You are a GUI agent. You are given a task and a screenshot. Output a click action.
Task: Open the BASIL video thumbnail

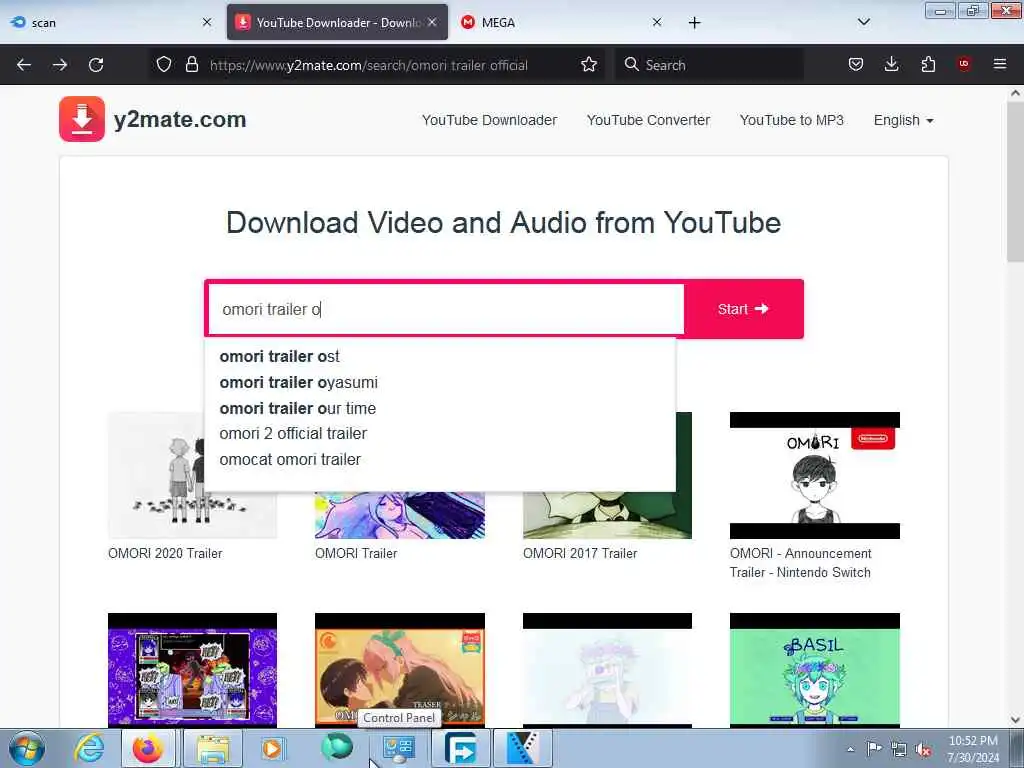[x=814, y=671]
